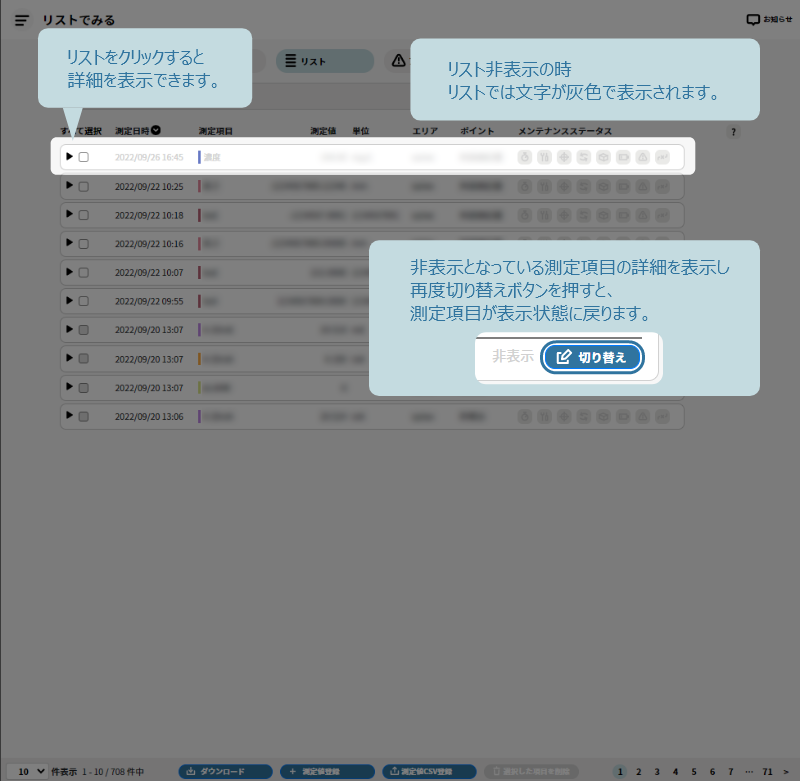Expand the 2022/09/26 16:45 row details
The height and width of the screenshot is (781, 800).
pos(69,156)
